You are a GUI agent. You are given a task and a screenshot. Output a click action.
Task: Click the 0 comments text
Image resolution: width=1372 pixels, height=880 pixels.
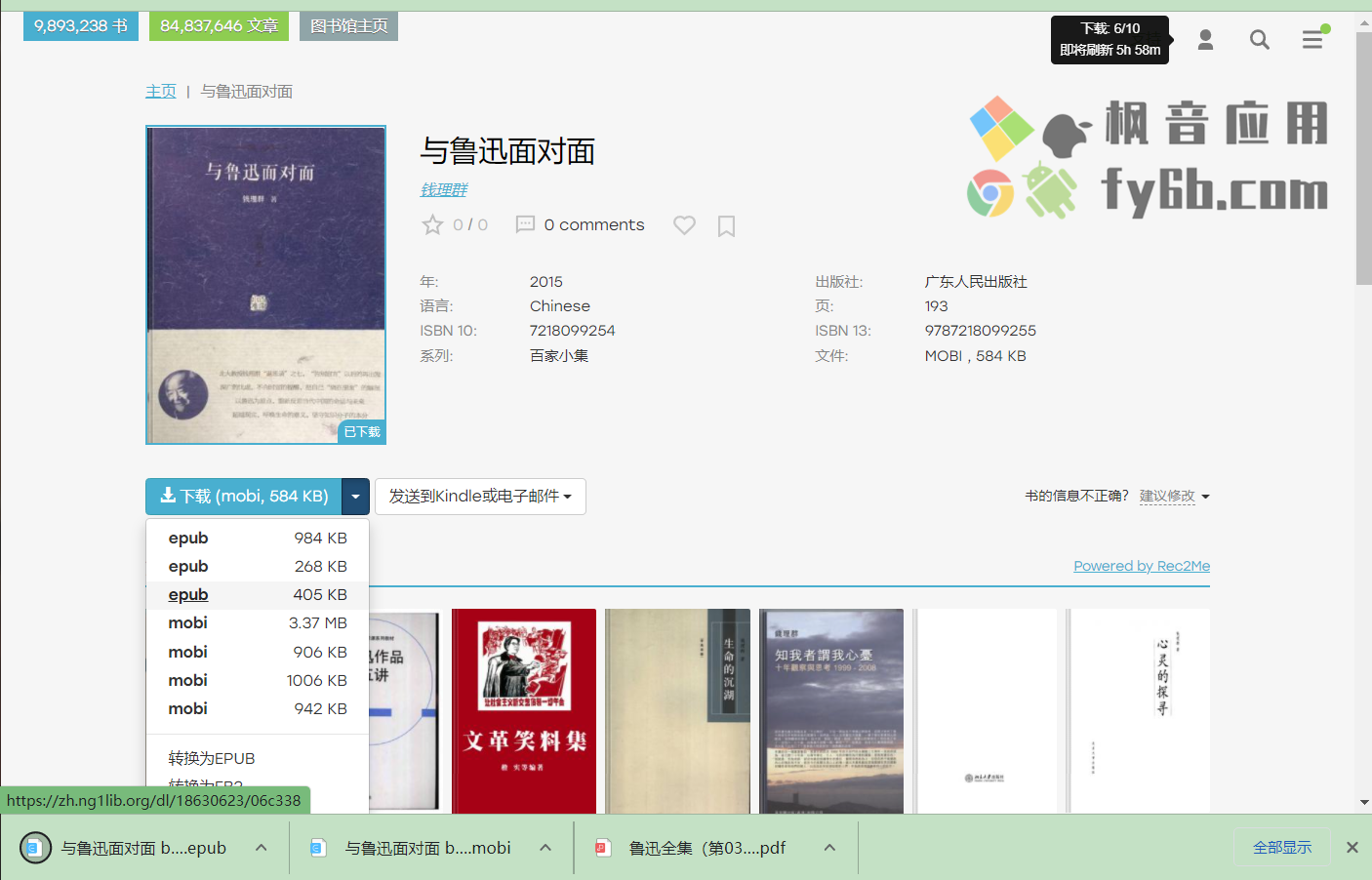(x=594, y=225)
